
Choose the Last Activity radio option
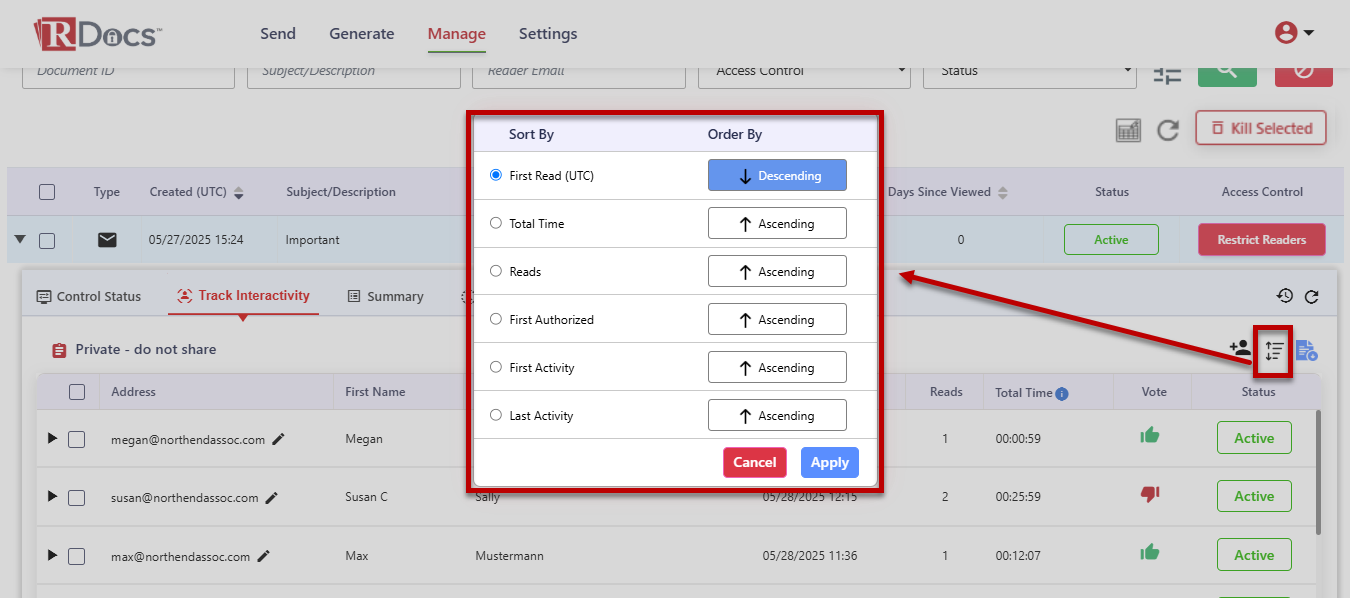click(496, 416)
